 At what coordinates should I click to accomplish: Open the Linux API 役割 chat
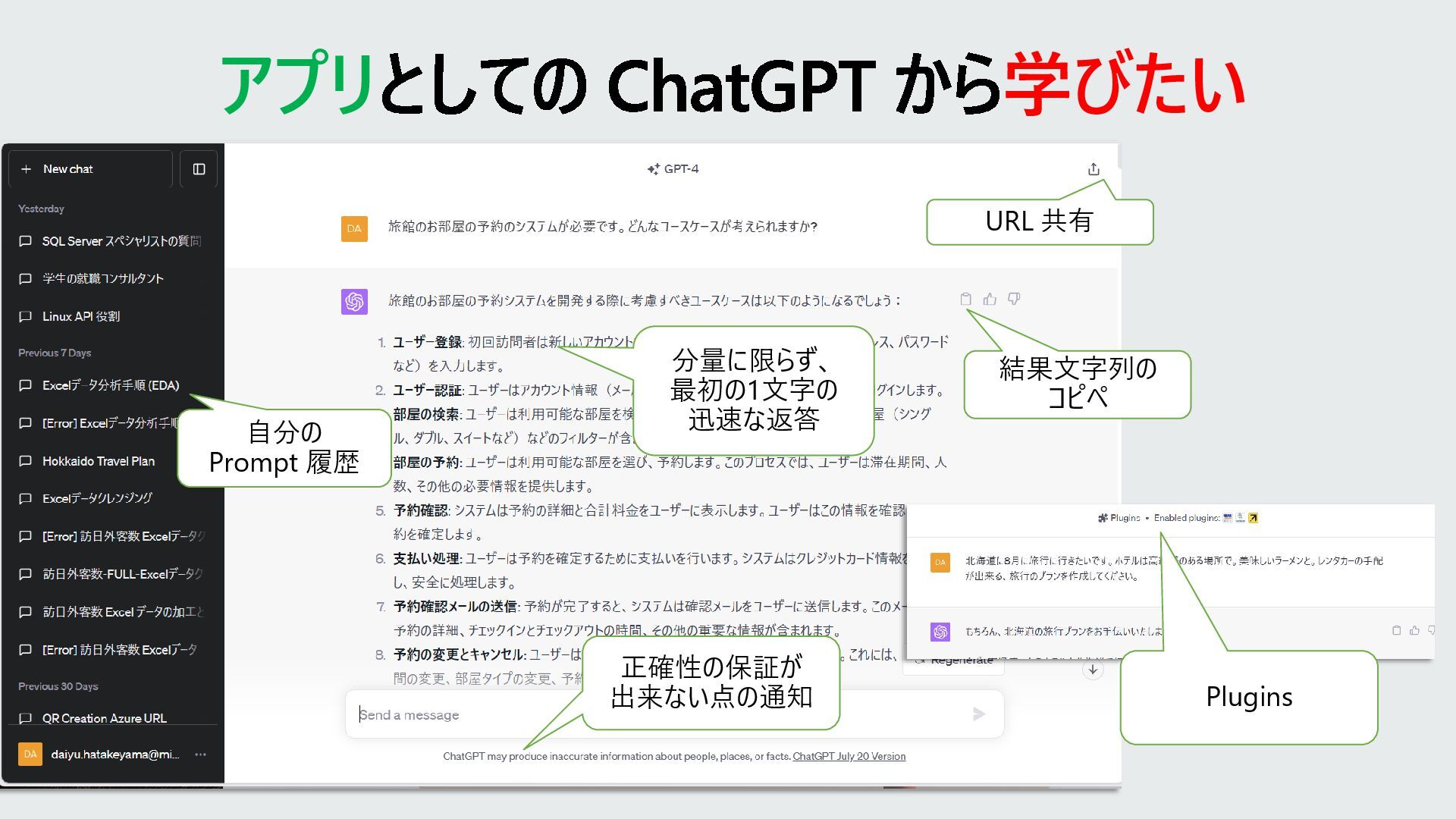81,316
